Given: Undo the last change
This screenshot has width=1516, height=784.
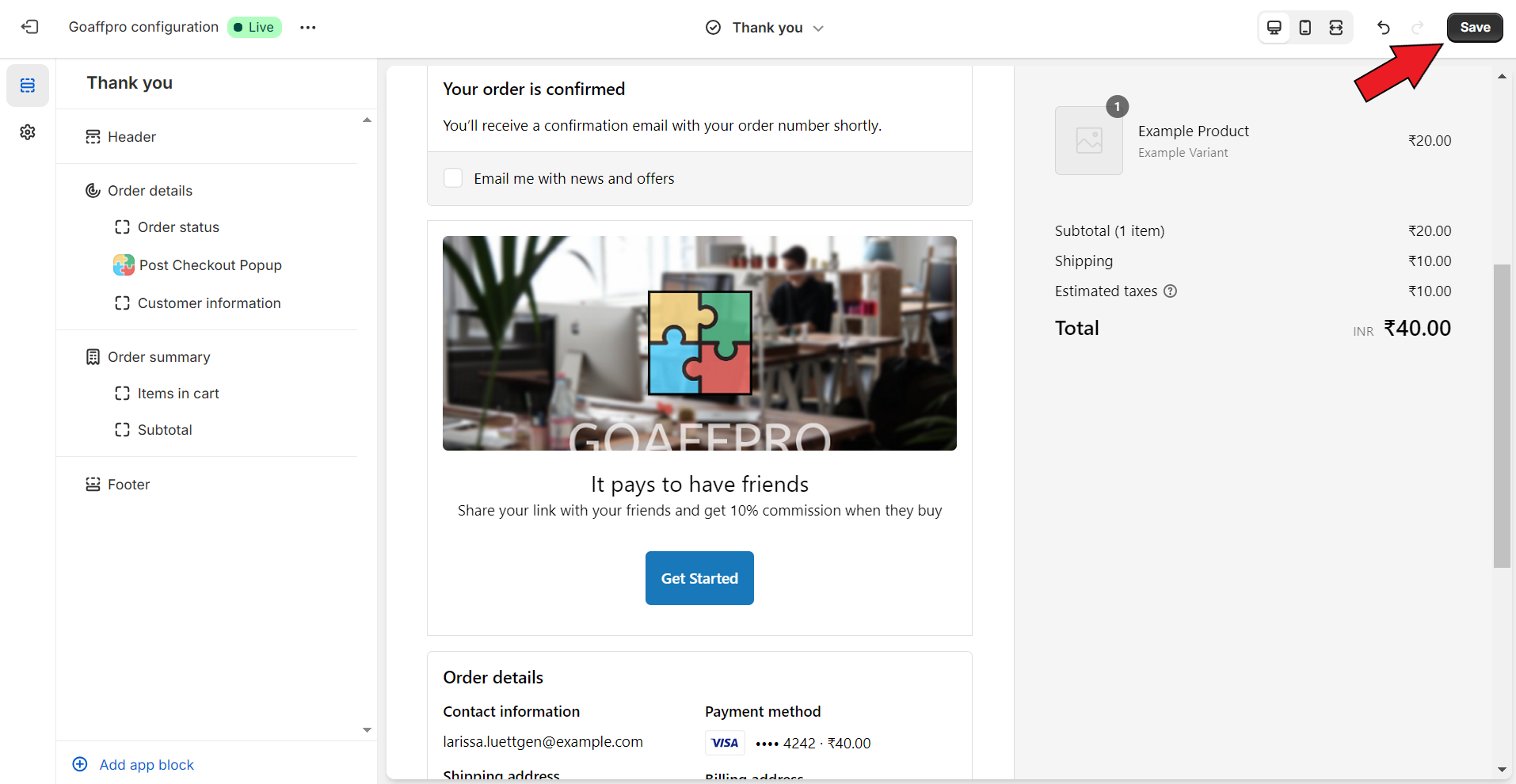Looking at the screenshot, I should point(1384,28).
